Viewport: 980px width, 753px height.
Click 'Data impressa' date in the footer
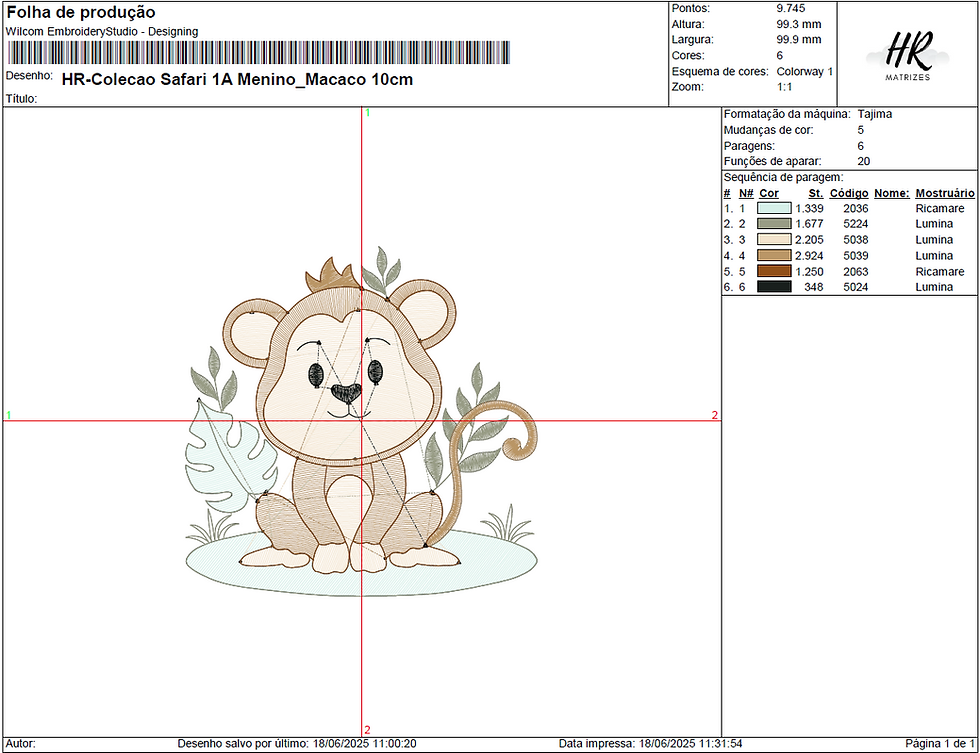point(651,744)
